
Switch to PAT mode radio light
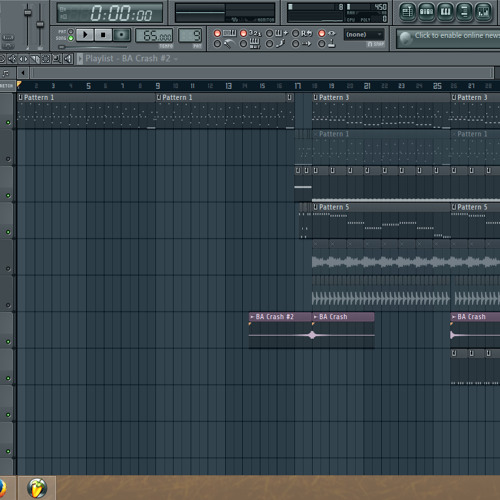[71, 31]
